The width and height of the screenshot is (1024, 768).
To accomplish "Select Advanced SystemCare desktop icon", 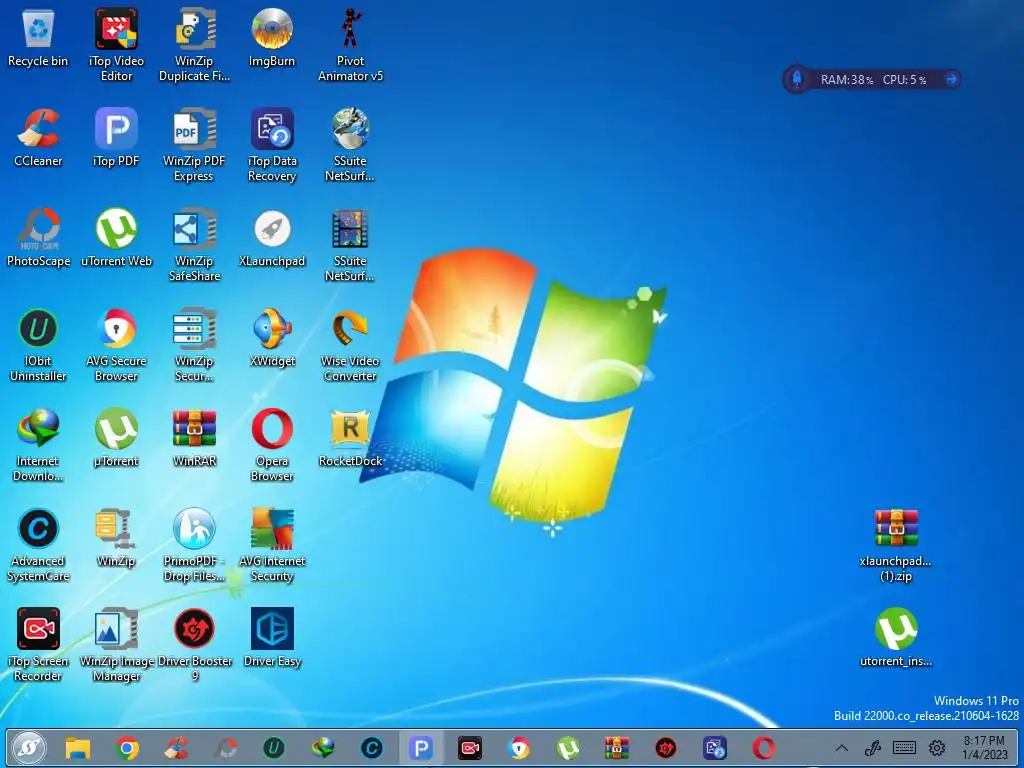I will click(38, 545).
